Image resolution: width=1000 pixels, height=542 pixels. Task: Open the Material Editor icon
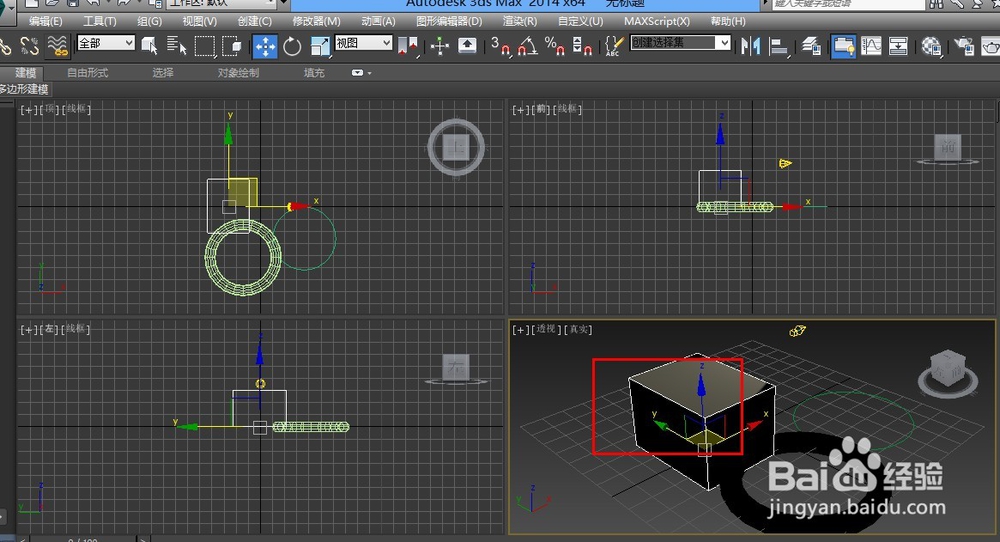[x=931, y=46]
